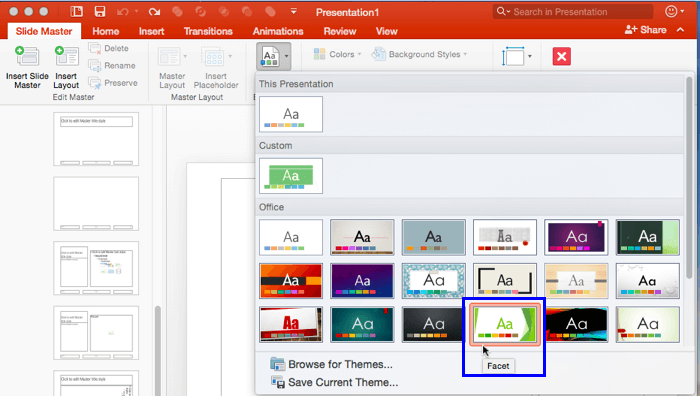Click Preserve in Edit Master group
This screenshot has height=396, width=700.
[x=113, y=83]
